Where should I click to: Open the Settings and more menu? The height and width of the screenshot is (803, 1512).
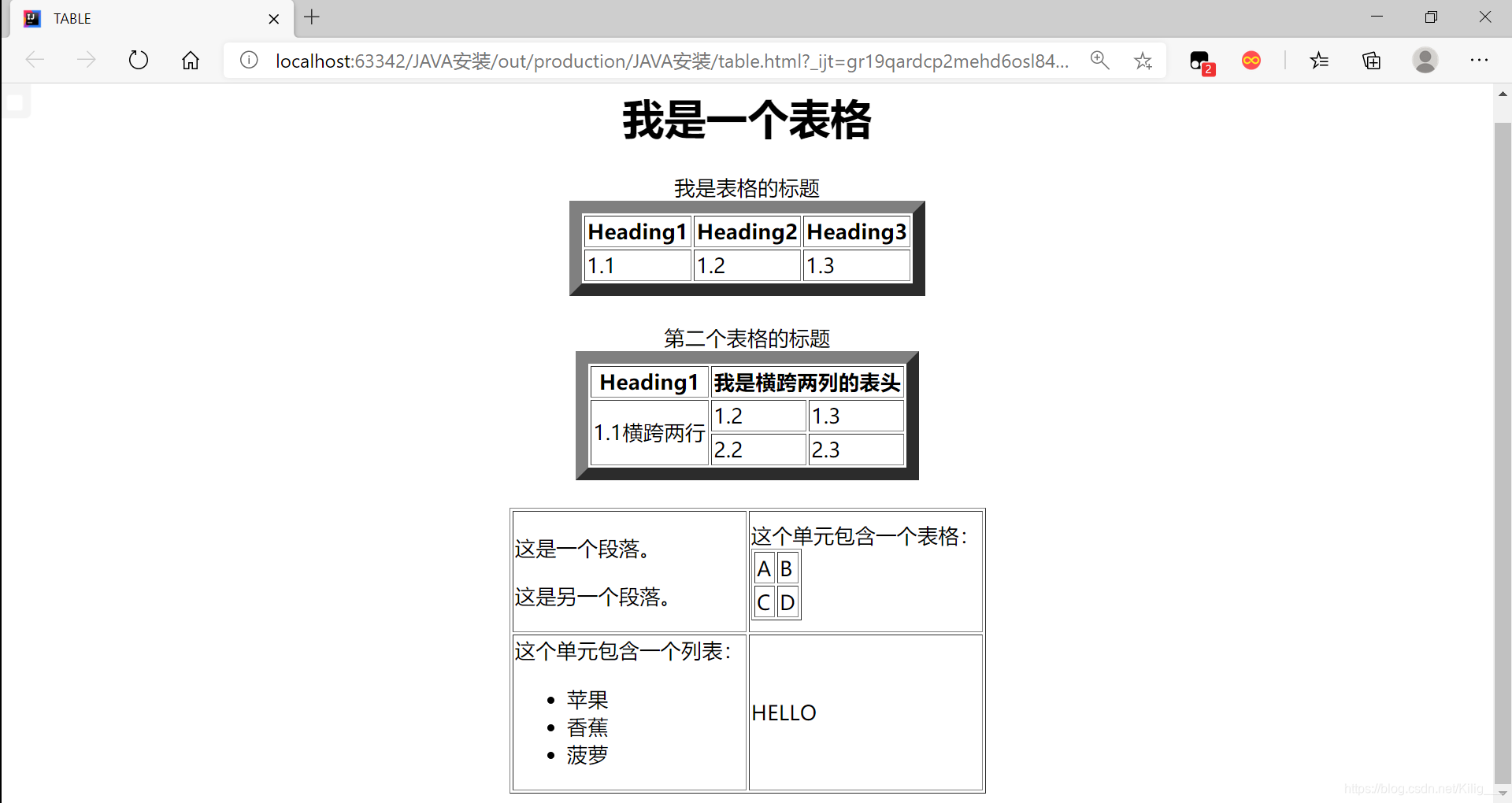pyautogui.click(x=1480, y=60)
